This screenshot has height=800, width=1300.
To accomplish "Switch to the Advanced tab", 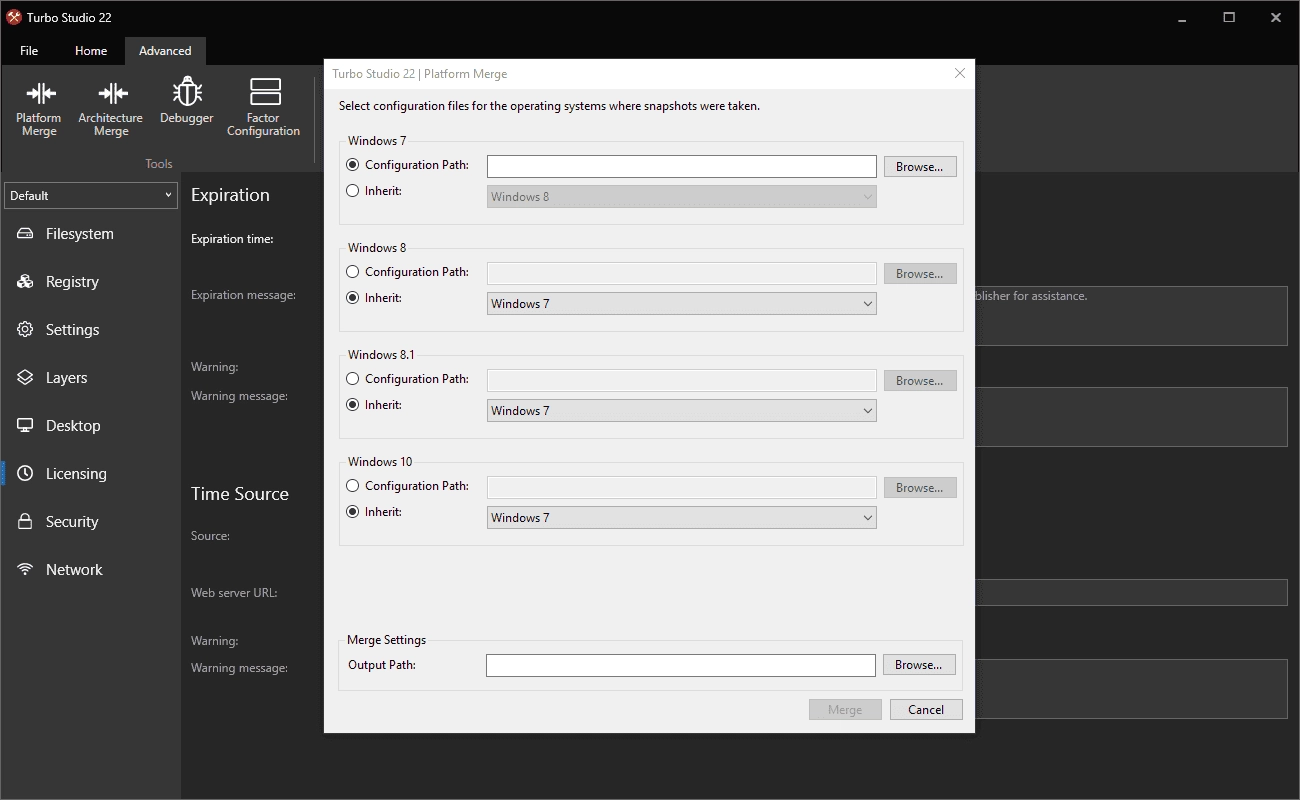I will (165, 51).
